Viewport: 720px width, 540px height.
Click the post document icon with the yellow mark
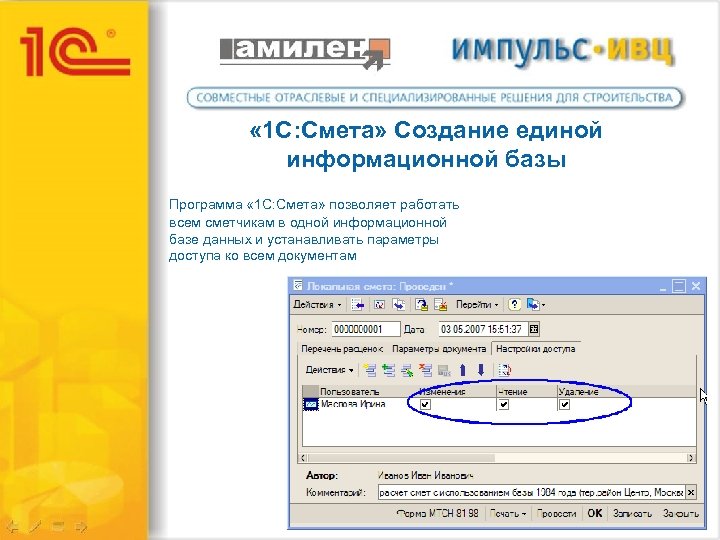point(422,304)
